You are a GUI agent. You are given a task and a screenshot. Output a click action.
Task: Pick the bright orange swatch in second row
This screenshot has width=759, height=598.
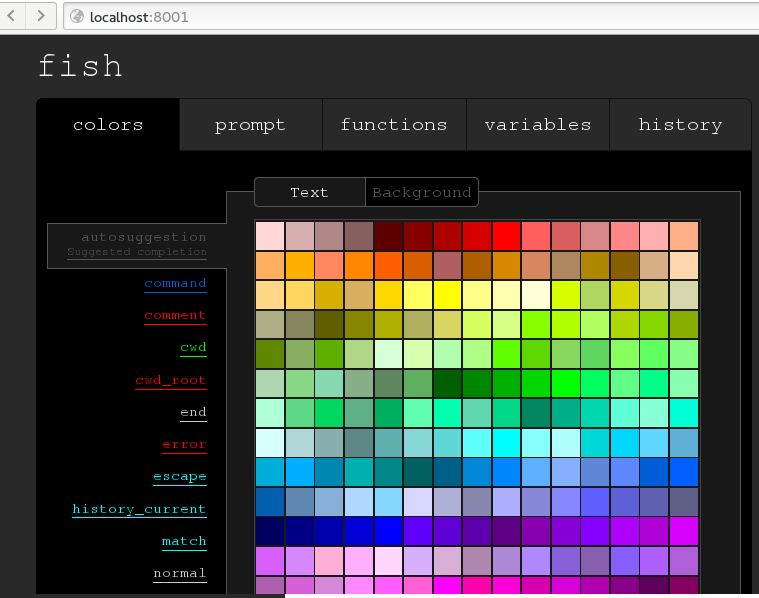(x=359, y=265)
